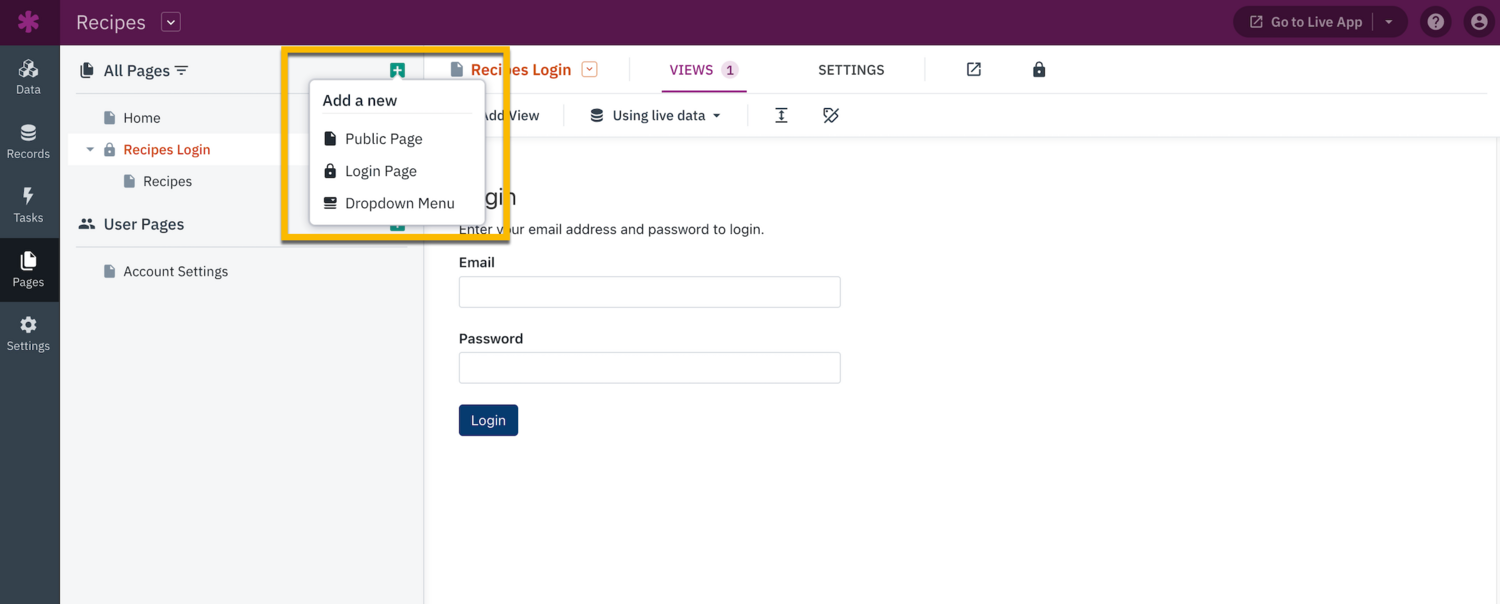The width and height of the screenshot is (1500, 604).
Task: Open the Using live data dropdown
Action: click(x=655, y=115)
